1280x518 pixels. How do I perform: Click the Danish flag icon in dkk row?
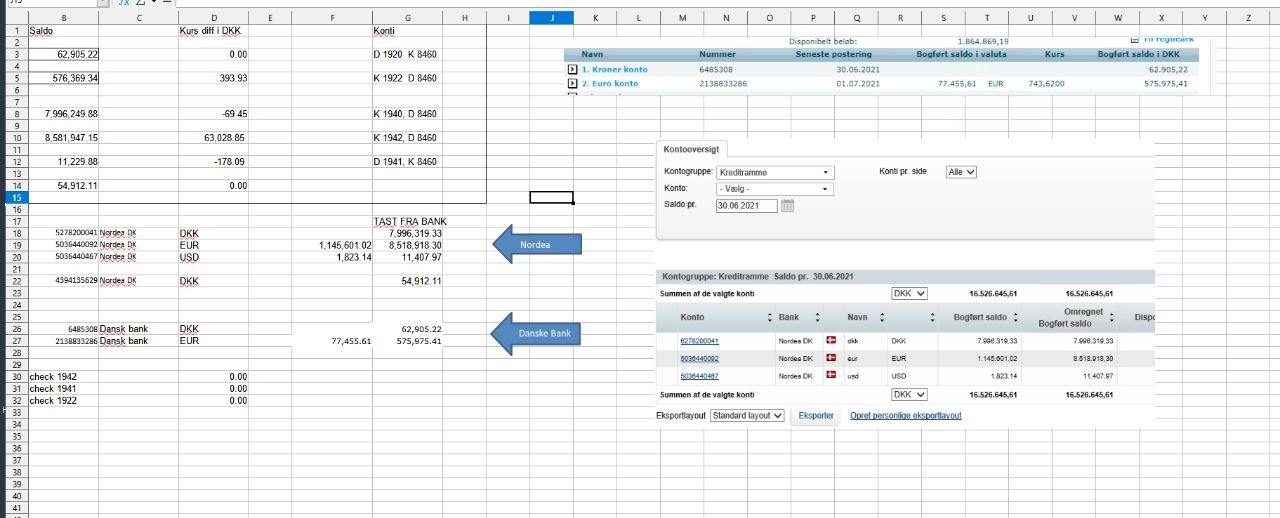830,341
